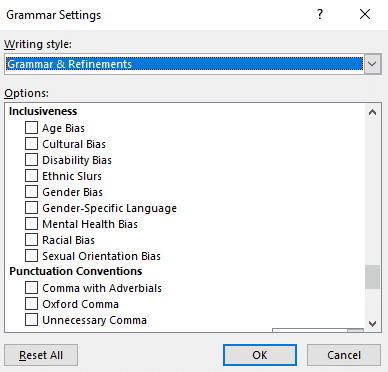Confirm settings with the OK button
This screenshot has width=388, height=372.
(260, 355)
